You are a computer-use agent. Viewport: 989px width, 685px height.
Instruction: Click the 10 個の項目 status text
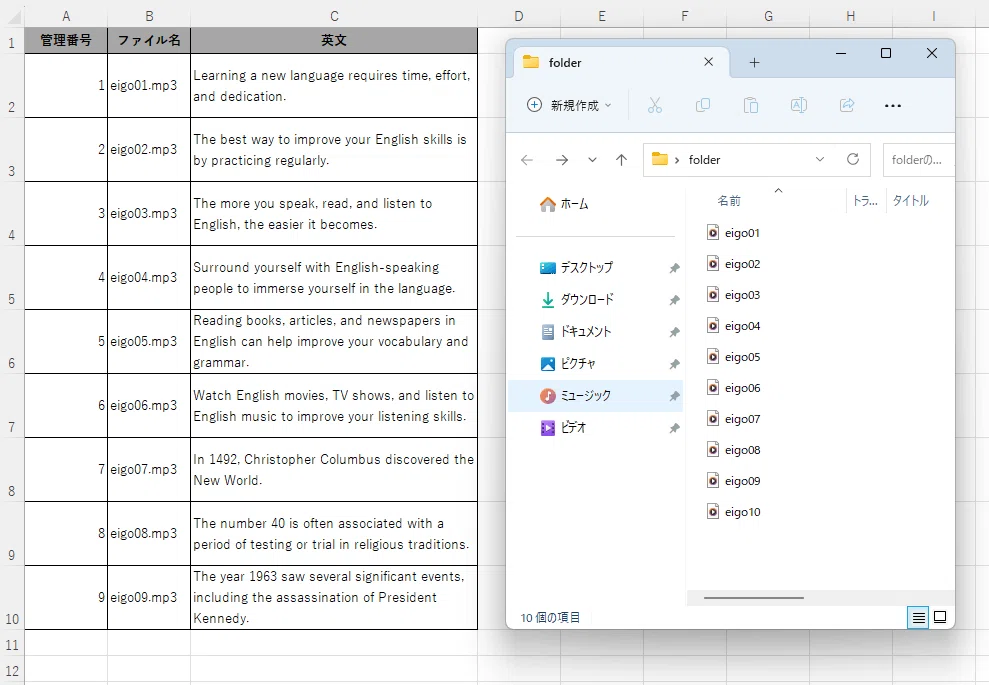[550, 618]
